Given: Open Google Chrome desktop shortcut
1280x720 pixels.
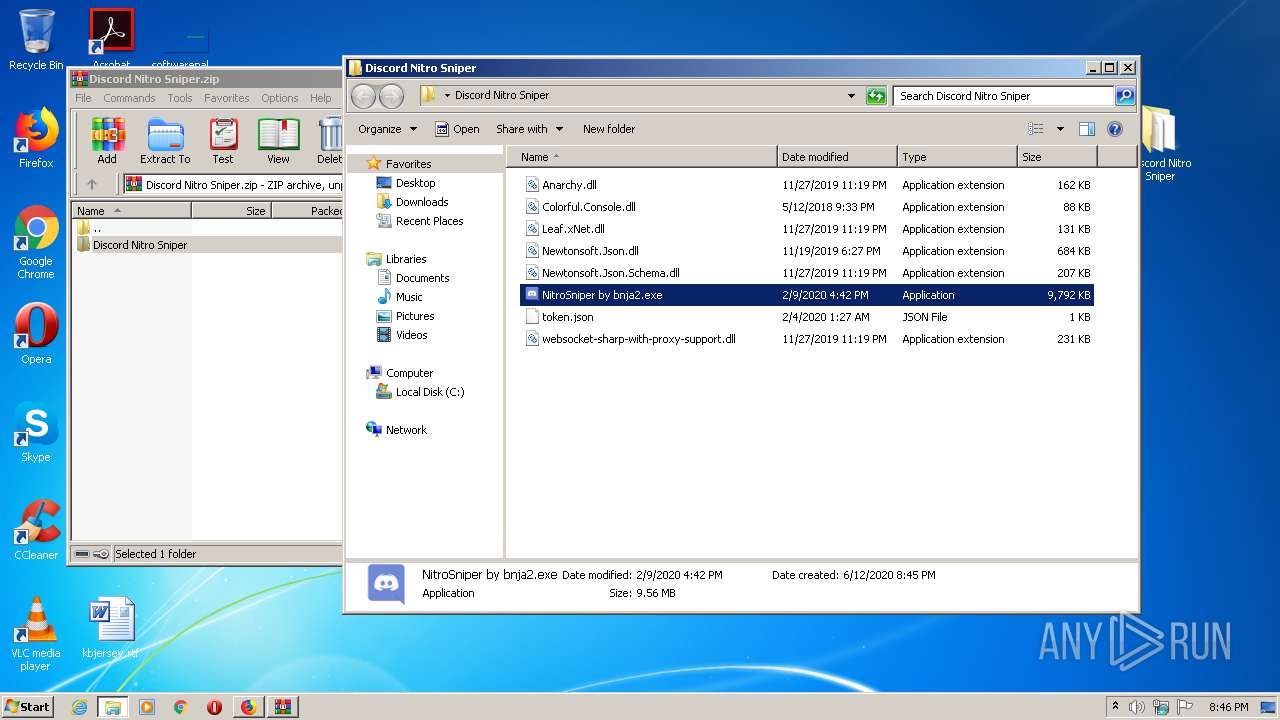Looking at the screenshot, I should pos(36,243).
